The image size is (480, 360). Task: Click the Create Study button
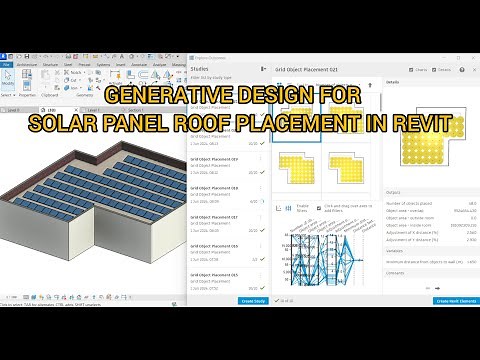tap(253, 301)
